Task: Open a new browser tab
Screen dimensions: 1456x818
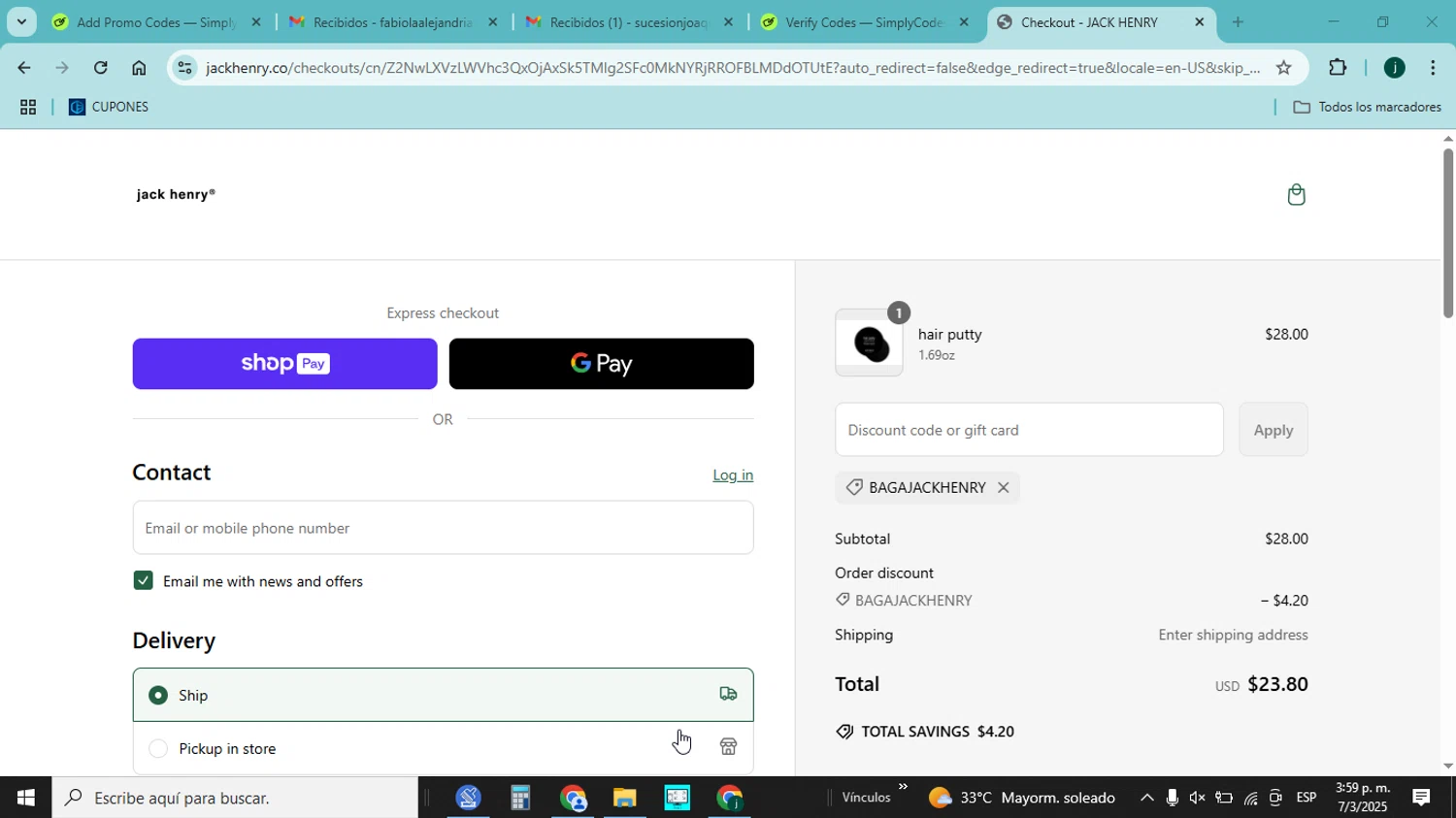Action: pyautogui.click(x=1238, y=22)
